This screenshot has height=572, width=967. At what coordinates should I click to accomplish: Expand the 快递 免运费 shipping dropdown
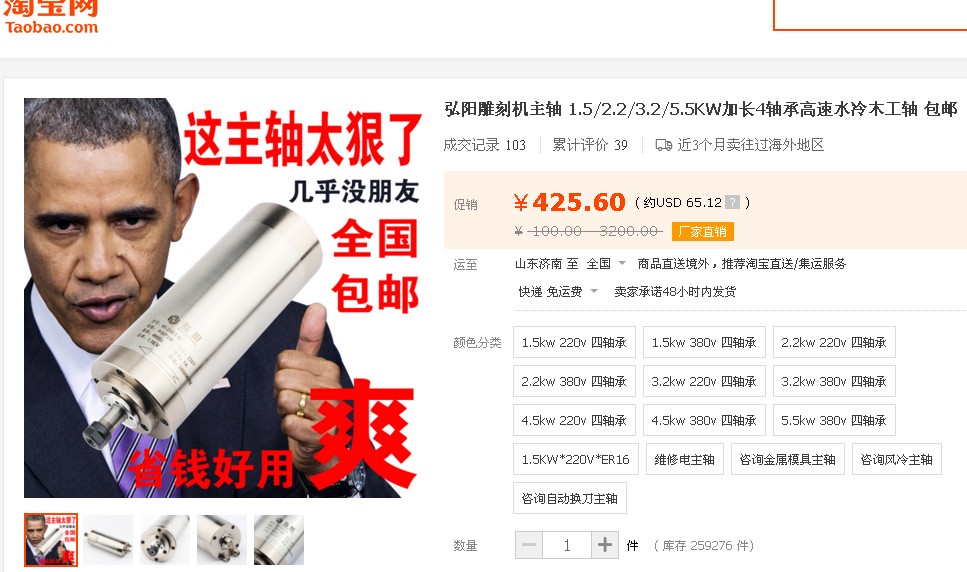[x=558, y=292]
